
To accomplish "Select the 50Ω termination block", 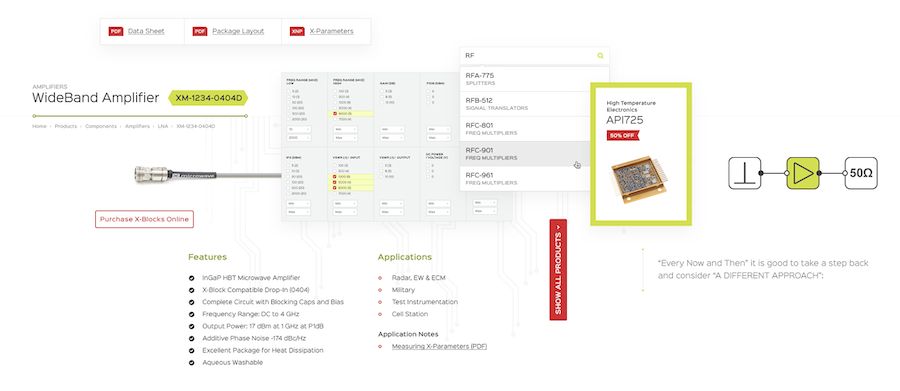I will point(861,173).
